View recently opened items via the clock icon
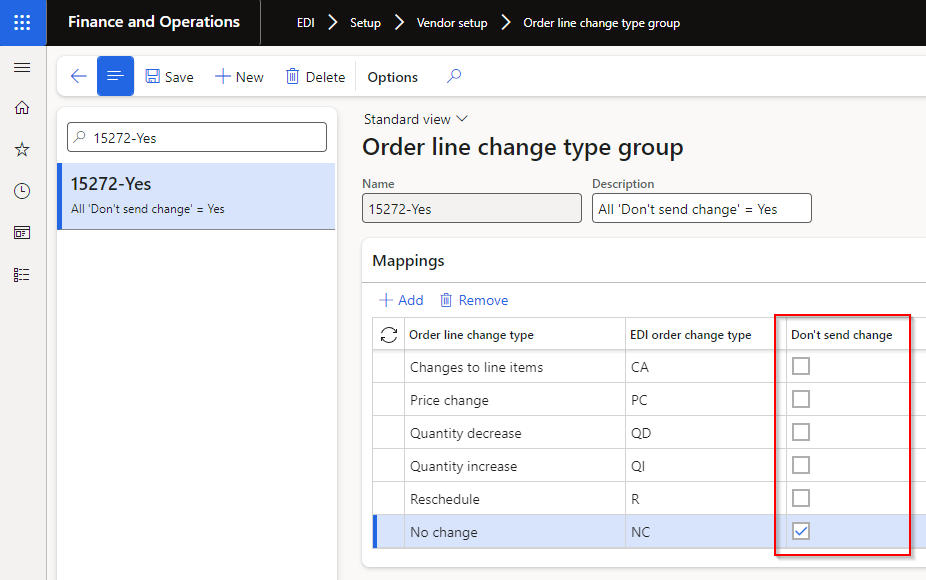 point(22,190)
